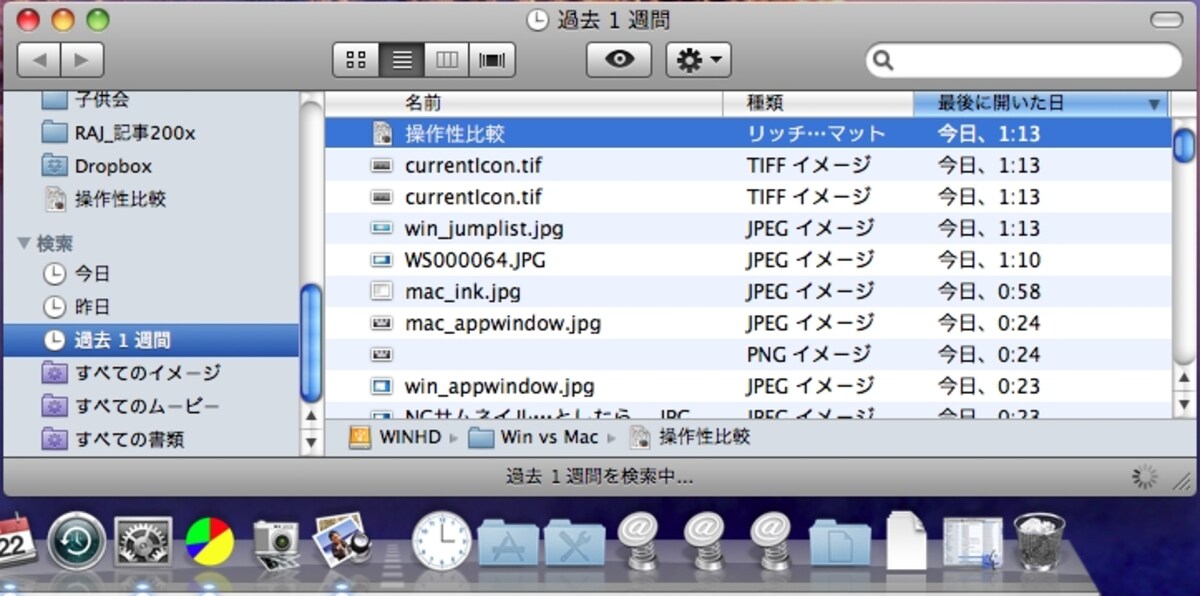Click 操作性比較 in the path bar
This screenshot has width=1200, height=596.
click(x=689, y=437)
